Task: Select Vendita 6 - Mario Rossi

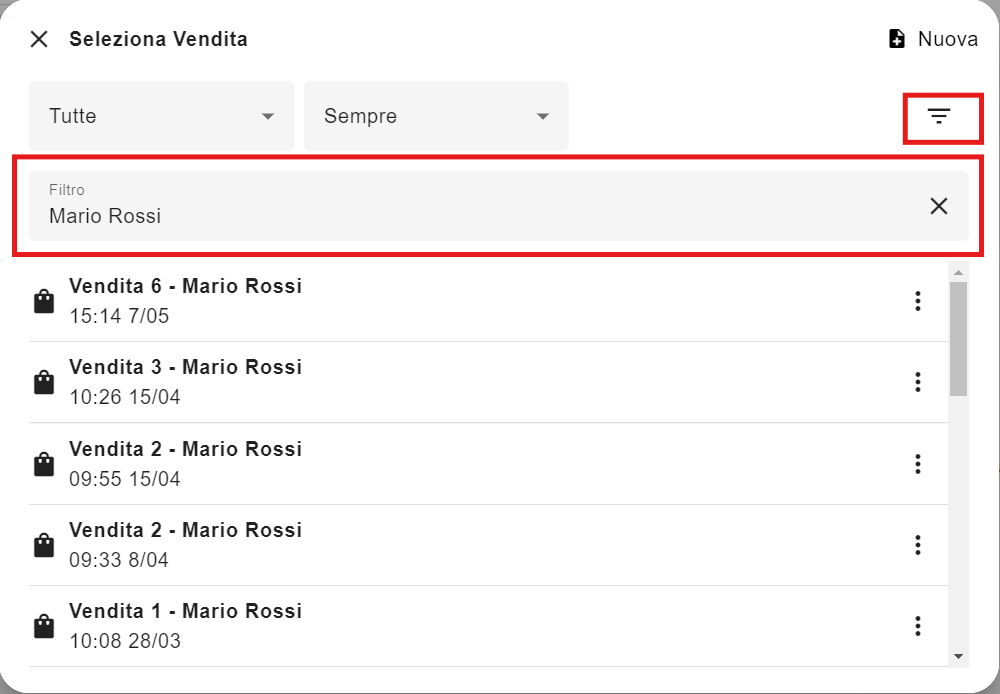Action: tap(488, 301)
